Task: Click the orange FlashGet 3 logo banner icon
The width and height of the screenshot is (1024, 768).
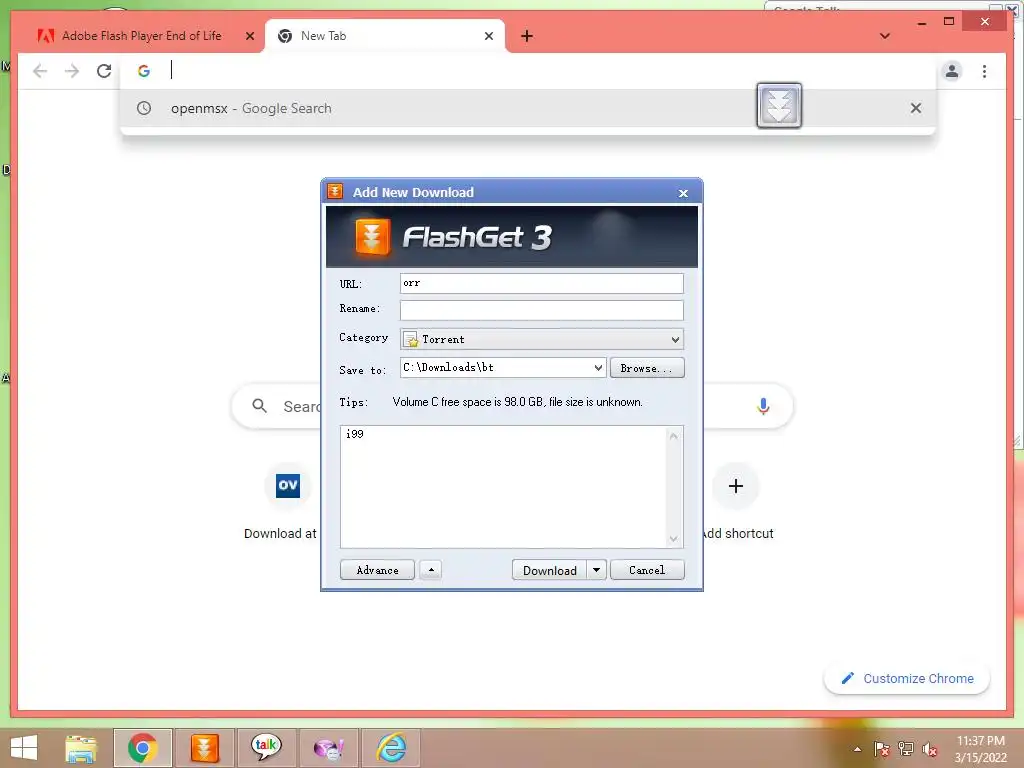Action: (372, 236)
